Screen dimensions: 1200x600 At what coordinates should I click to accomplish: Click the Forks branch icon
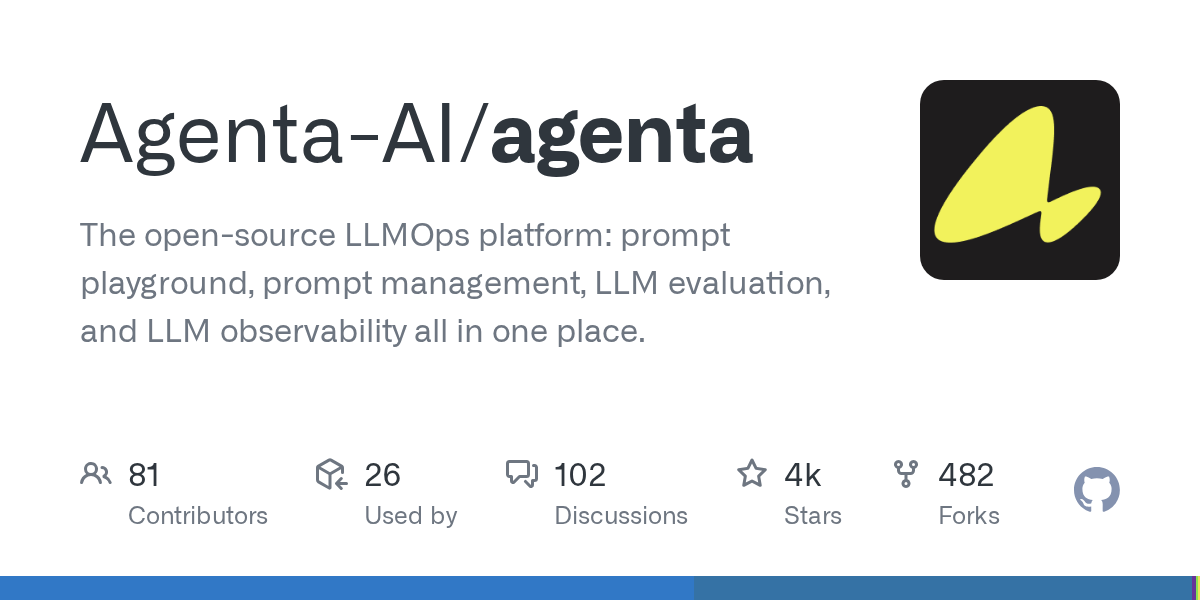tap(906, 474)
